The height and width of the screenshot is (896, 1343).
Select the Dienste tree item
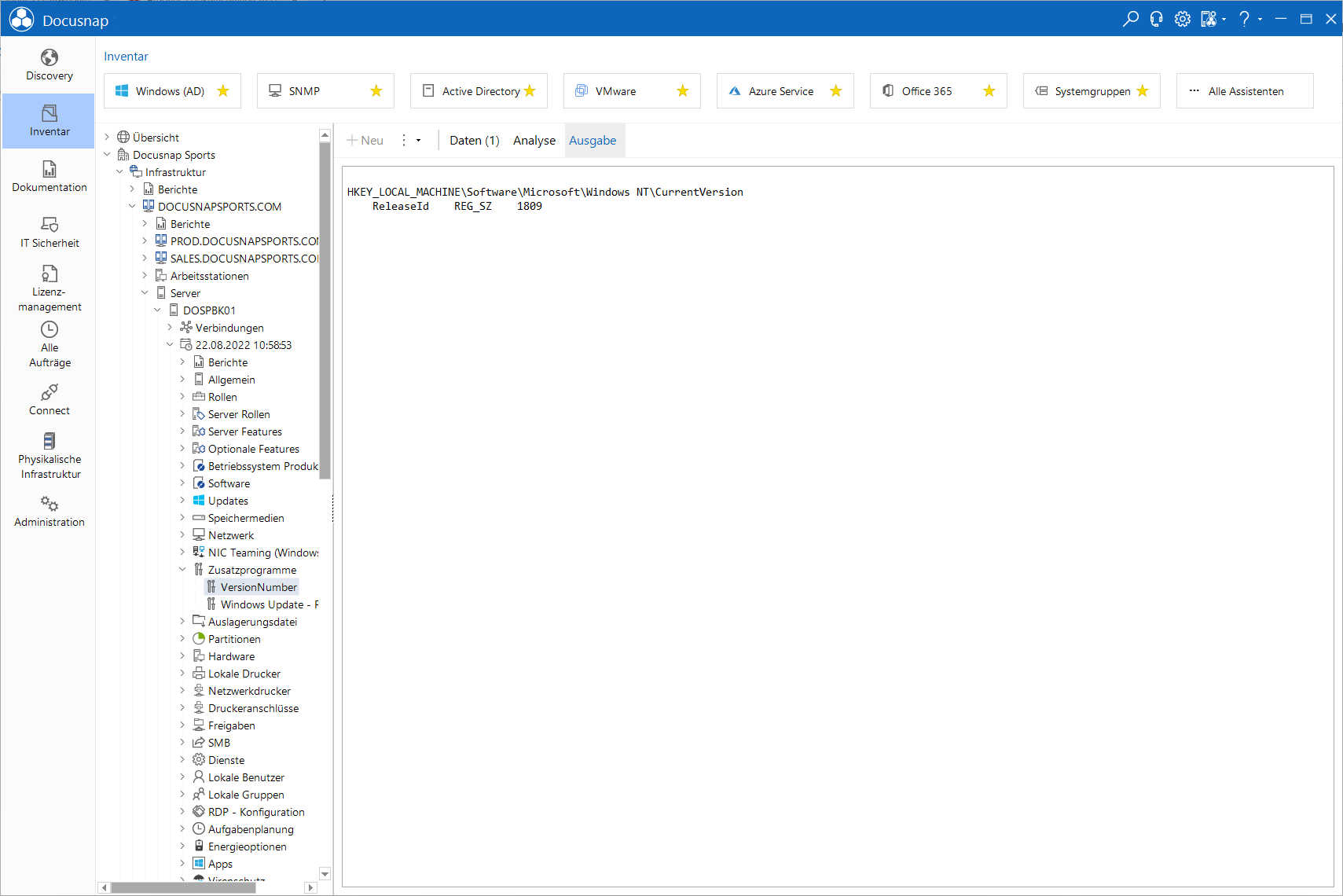click(226, 760)
